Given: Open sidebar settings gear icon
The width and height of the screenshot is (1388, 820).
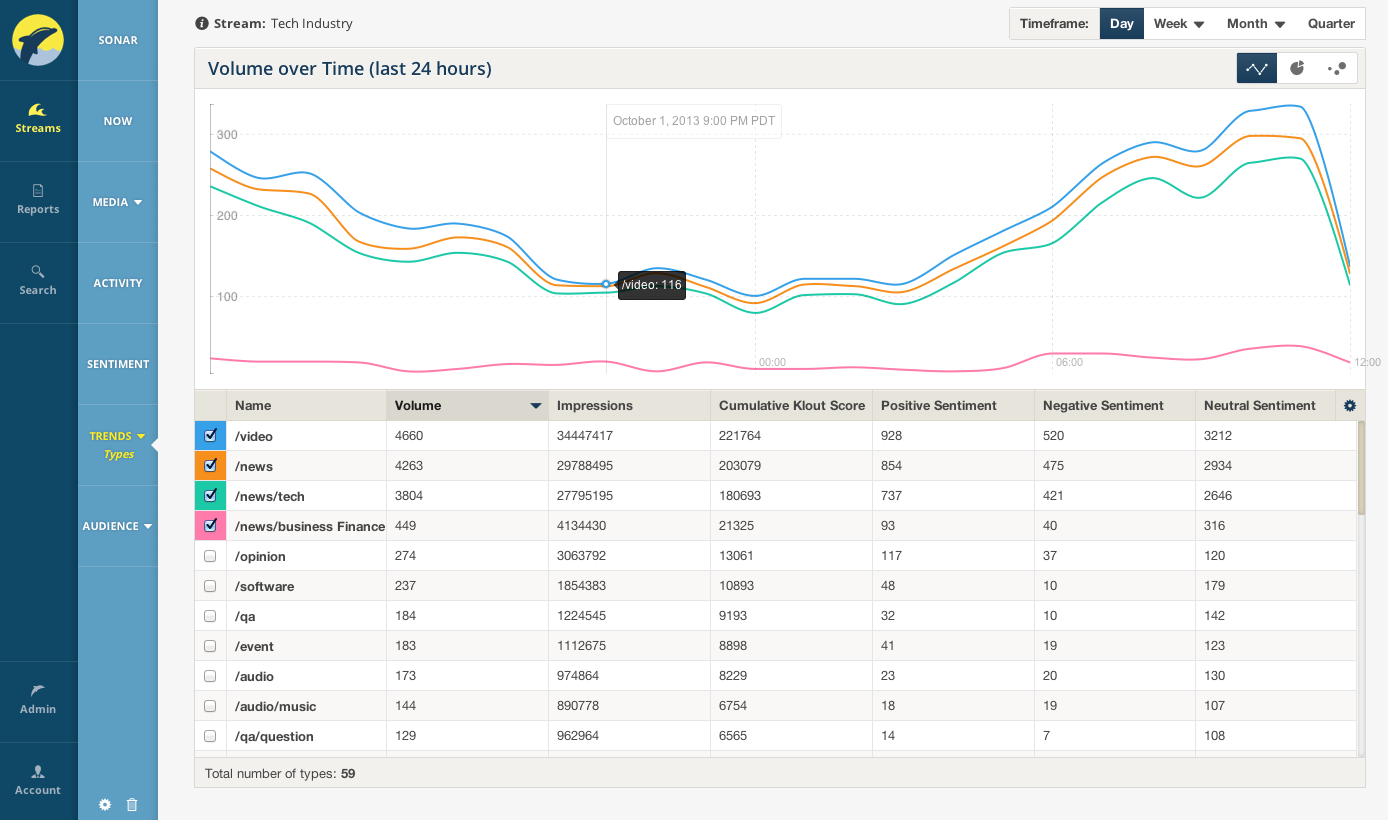Looking at the screenshot, I should (105, 804).
